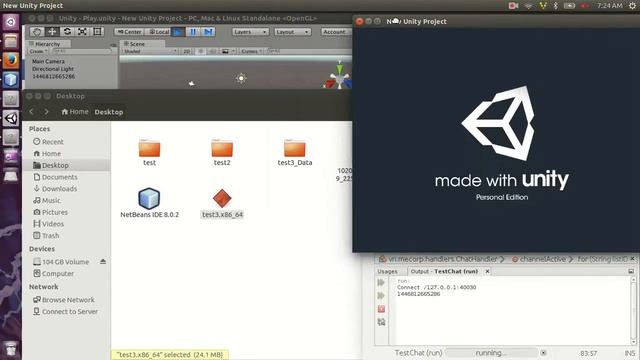Image resolution: width=640 pixels, height=360 pixels.
Task: Open Pictures in Places sidebar
Action: 50,212
